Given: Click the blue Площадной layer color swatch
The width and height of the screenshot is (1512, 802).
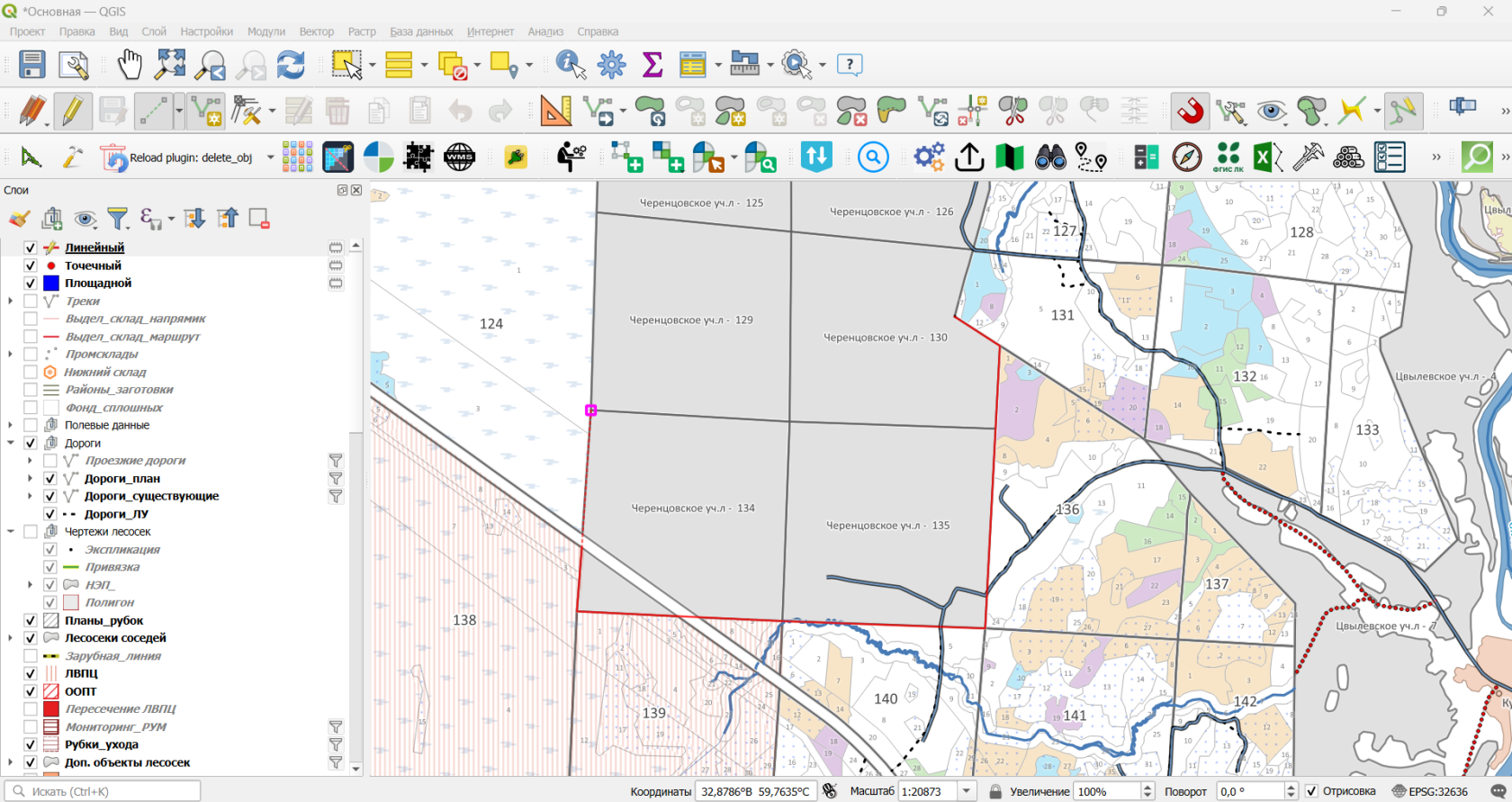Looking at the screenshot, I should click(51, 284).
